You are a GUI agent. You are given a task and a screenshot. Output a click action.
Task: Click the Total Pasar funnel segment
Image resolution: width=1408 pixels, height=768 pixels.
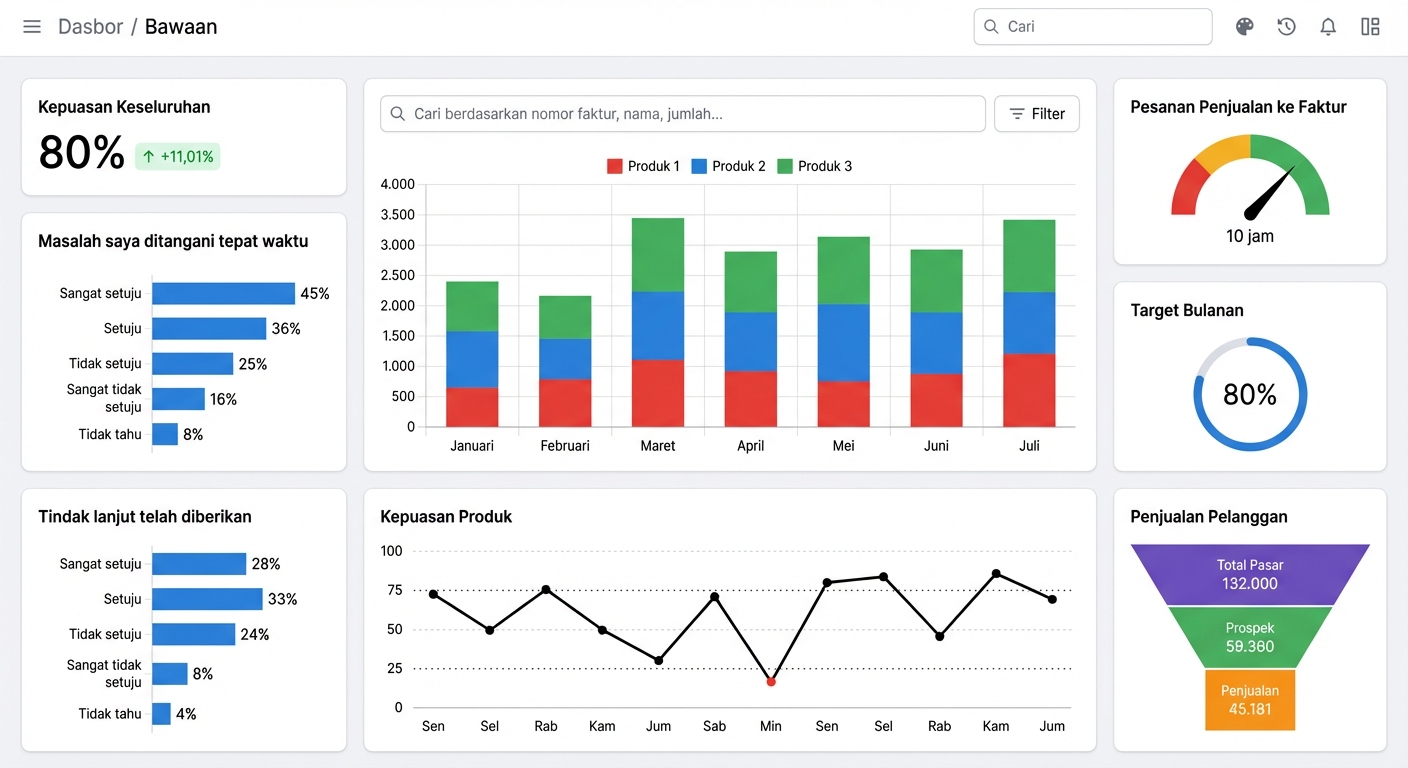(1250, 574)
